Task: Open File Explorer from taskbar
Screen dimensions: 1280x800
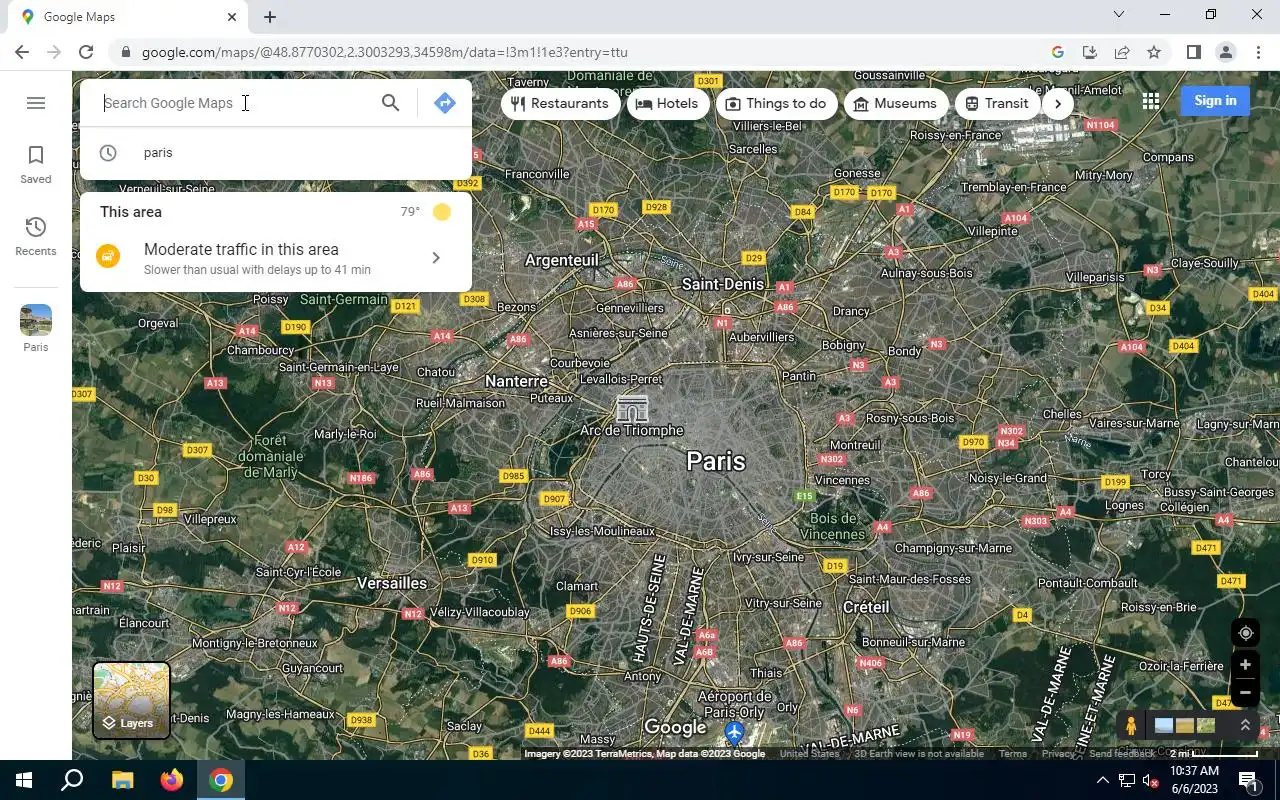Action: [122, 780]
